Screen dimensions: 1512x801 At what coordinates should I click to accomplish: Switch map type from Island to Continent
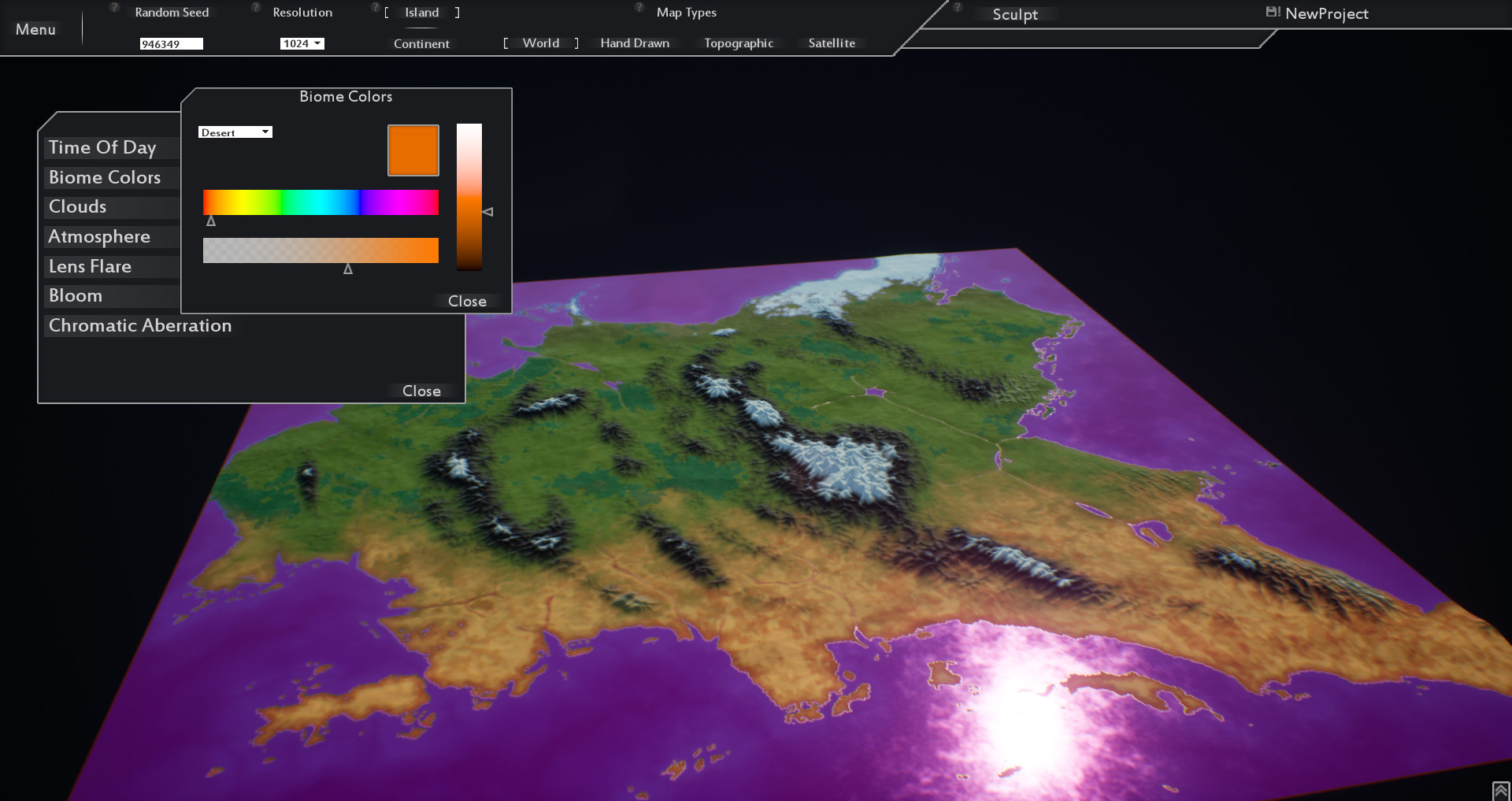421,43
